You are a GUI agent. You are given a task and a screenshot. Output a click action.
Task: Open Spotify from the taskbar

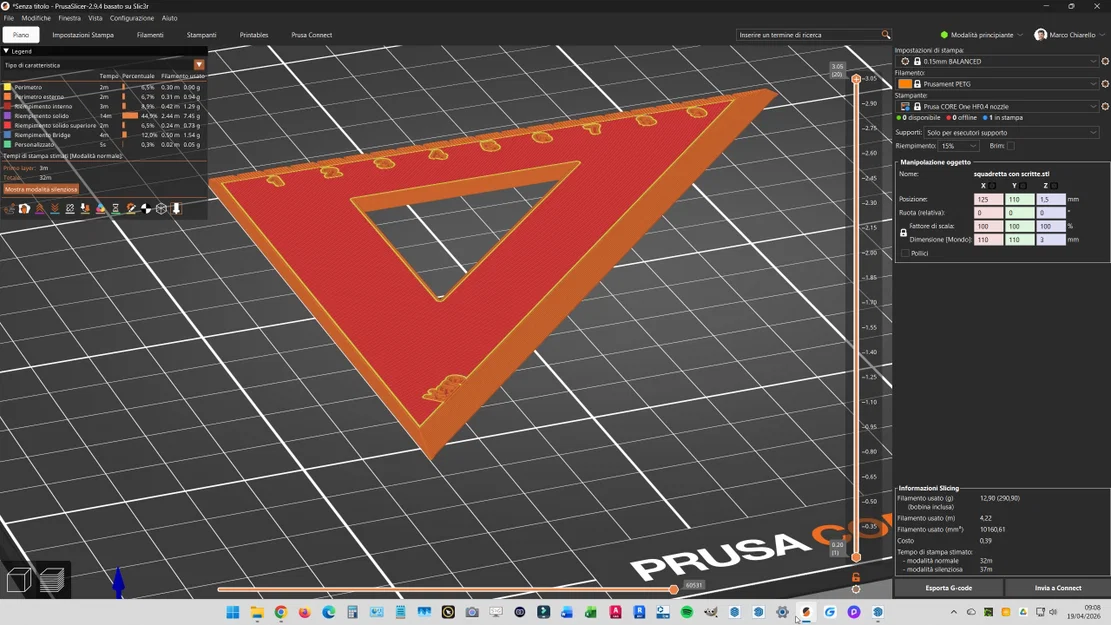pyautogui.click(x=687, y=612)
